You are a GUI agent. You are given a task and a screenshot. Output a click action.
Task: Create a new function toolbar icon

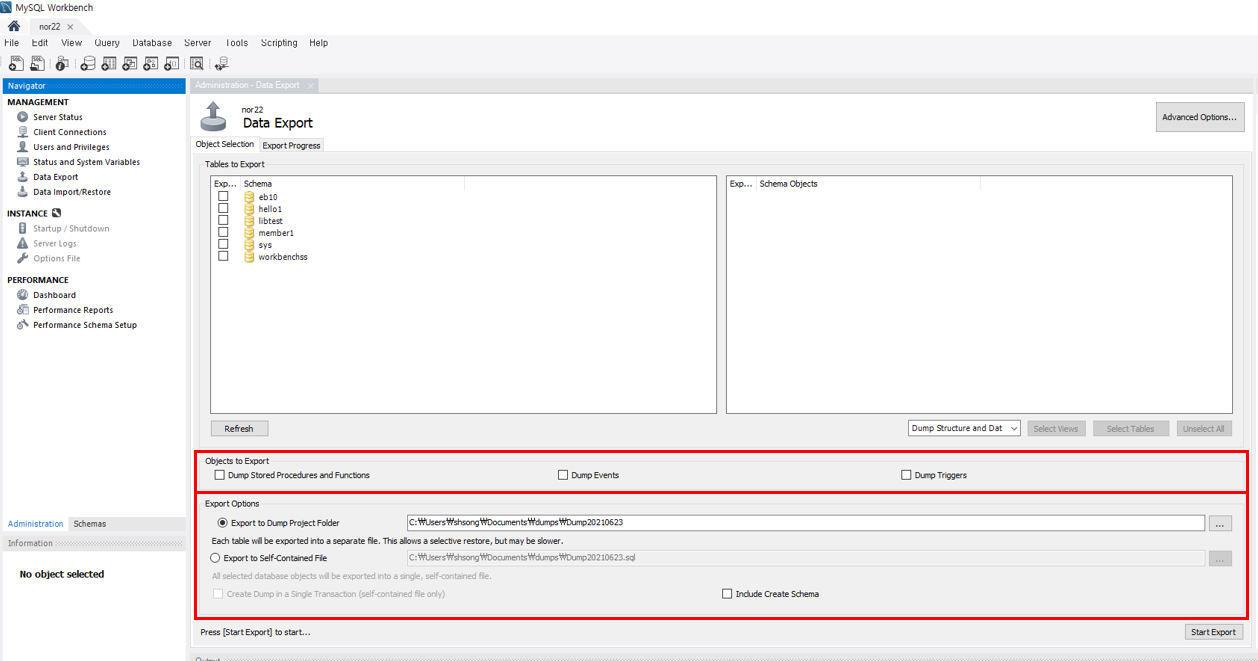tap(172, 64)
